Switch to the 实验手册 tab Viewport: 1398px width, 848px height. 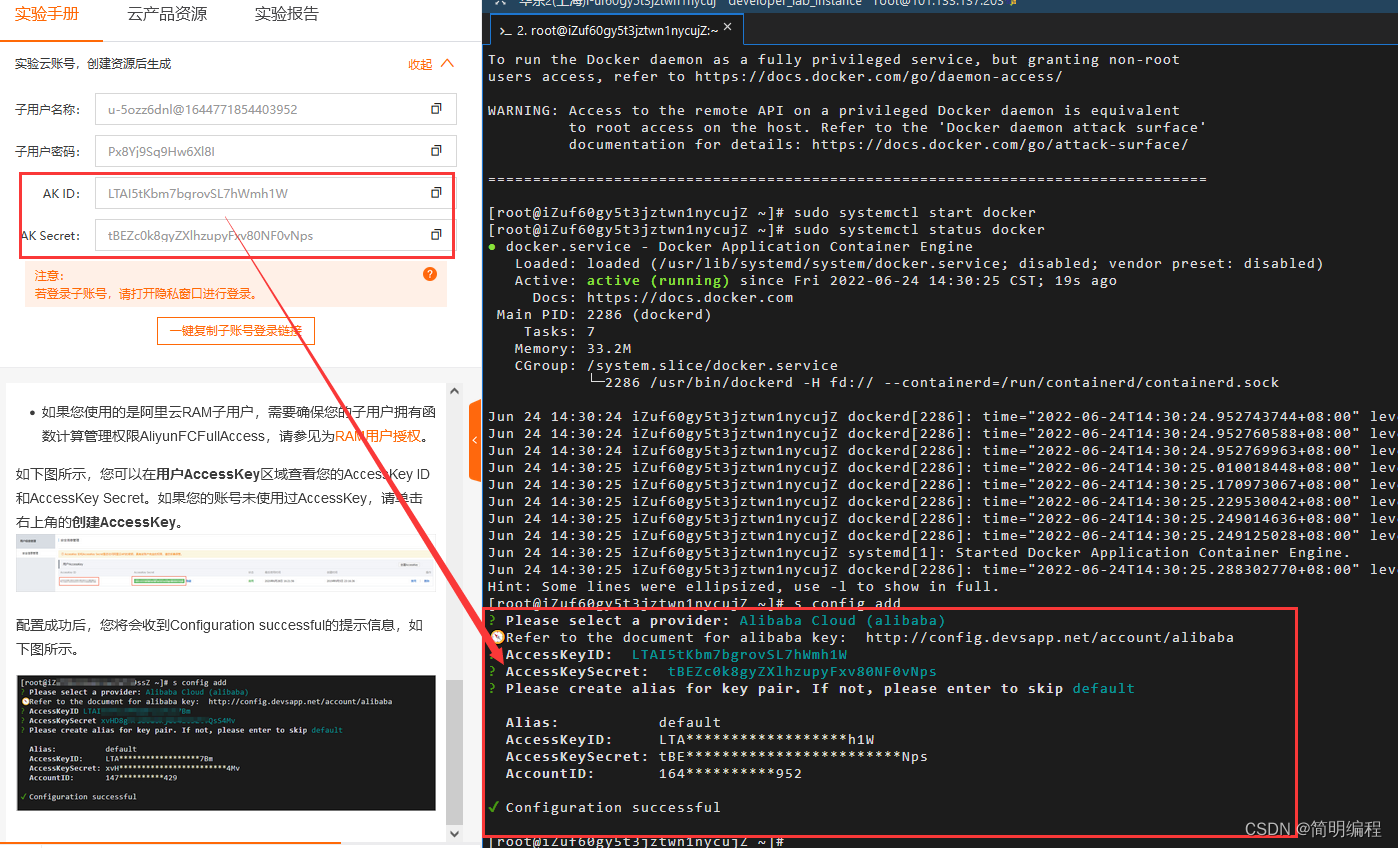coord(46,14)
